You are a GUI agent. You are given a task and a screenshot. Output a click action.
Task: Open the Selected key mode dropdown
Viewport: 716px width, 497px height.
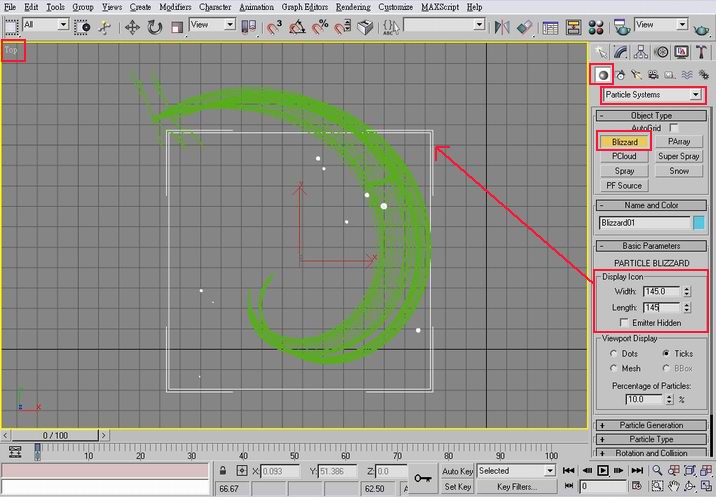coord(516,471)
